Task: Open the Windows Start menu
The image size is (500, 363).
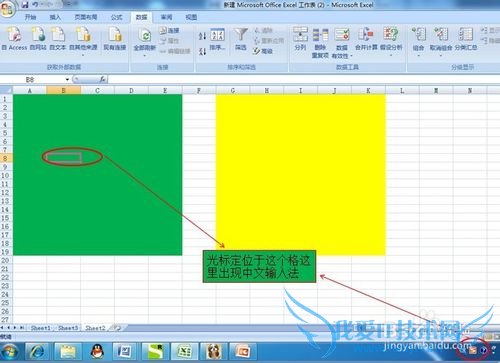Action: click(x=10, y=352)
